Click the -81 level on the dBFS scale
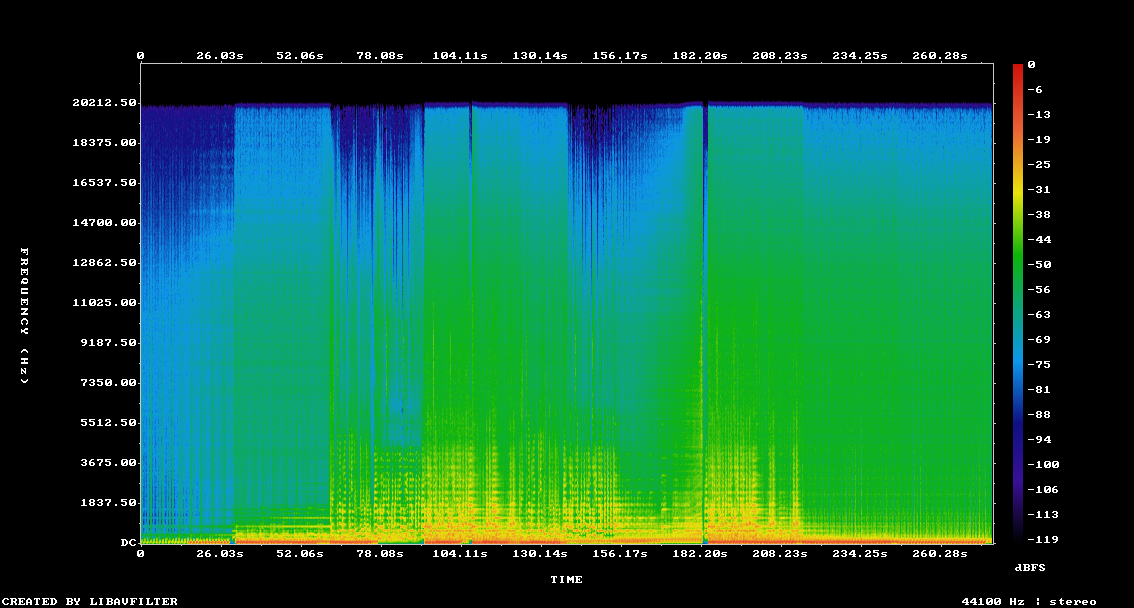The width and height of the screenshot is (1134, 608). coord(1038,389)
